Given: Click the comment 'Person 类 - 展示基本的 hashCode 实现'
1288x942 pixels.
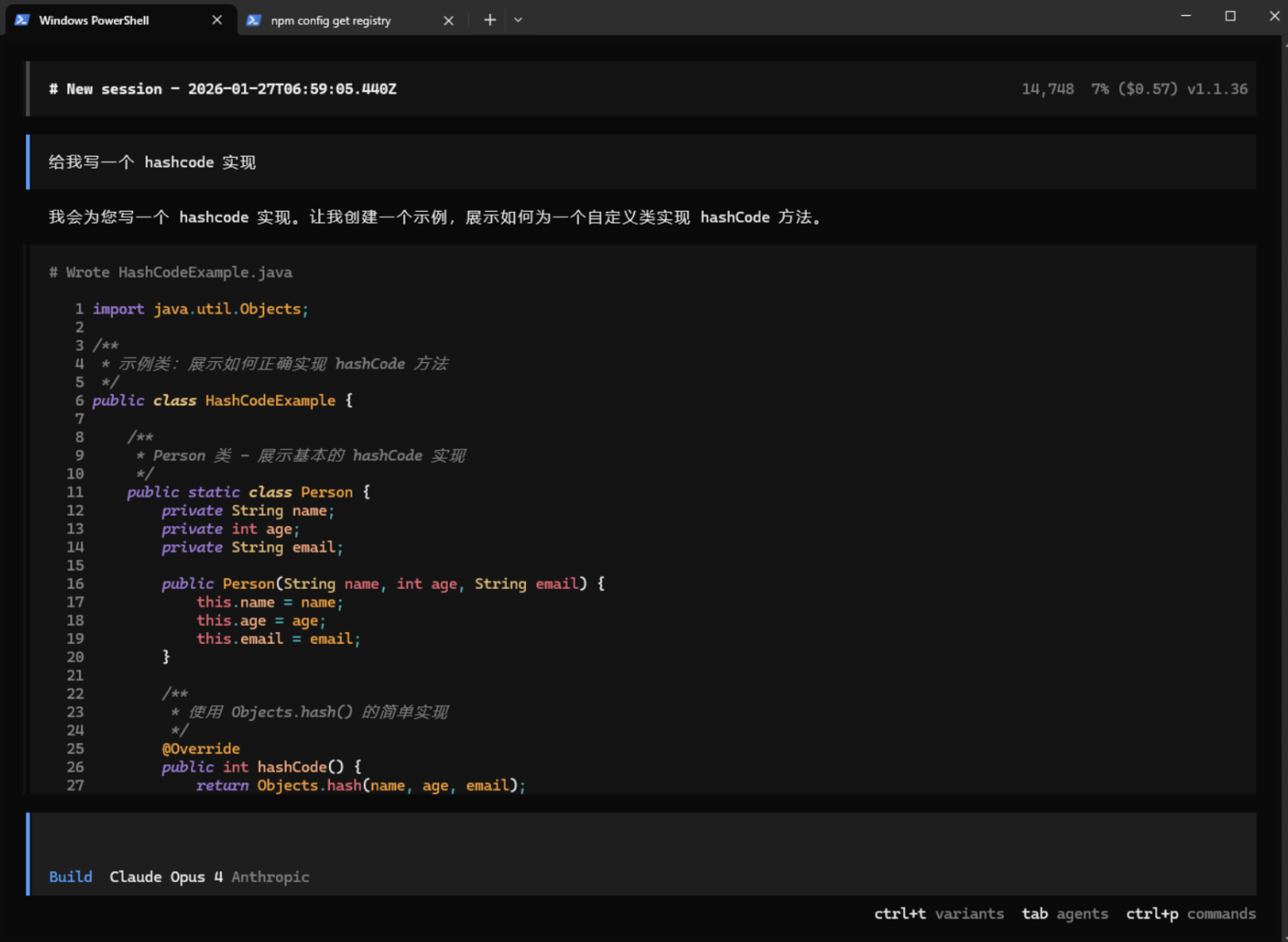Looking at the screenshot, I should pos(309,455).
